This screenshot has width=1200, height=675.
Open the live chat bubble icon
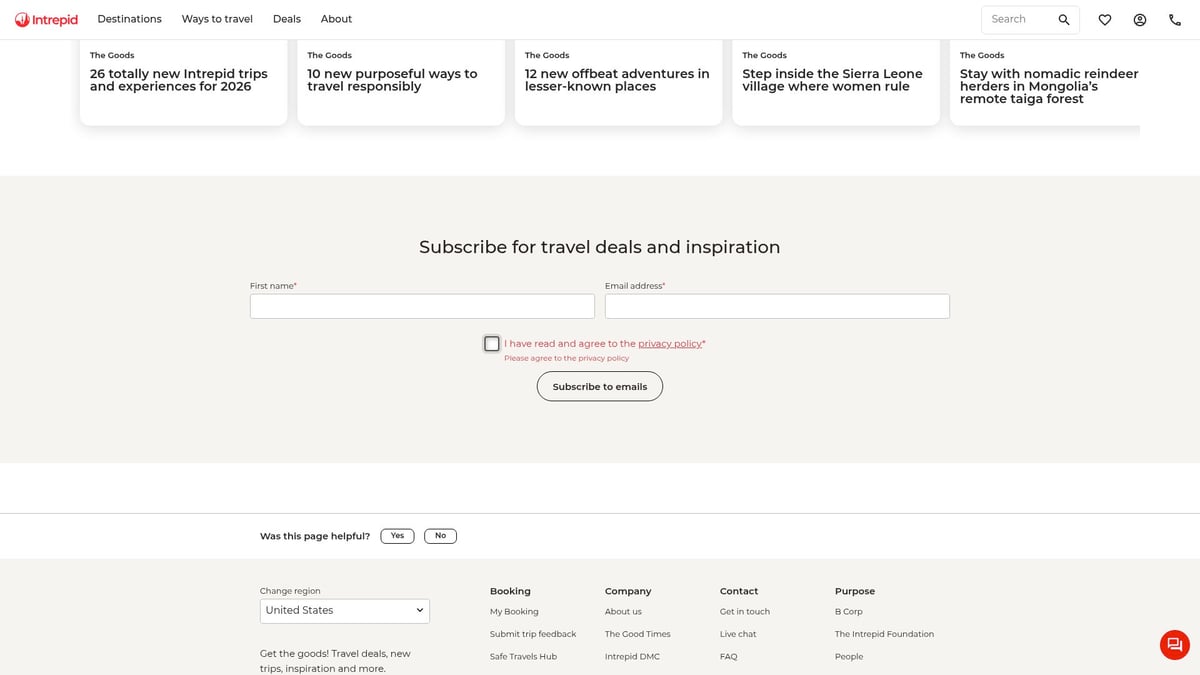[1174, 645]
